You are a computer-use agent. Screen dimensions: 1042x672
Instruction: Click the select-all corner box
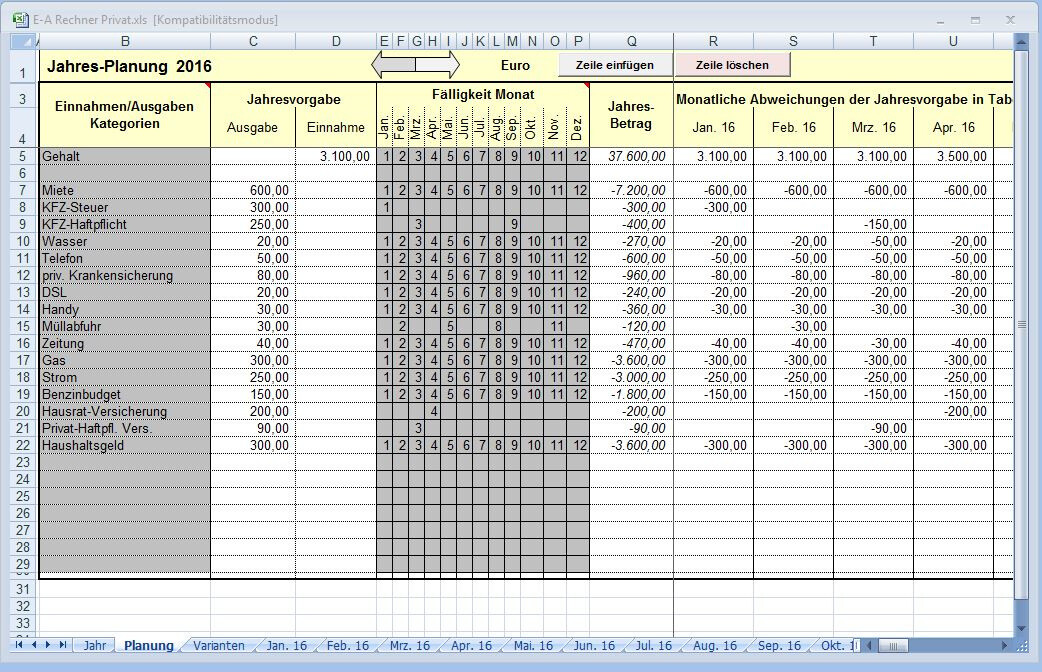[x=23, y=41]
